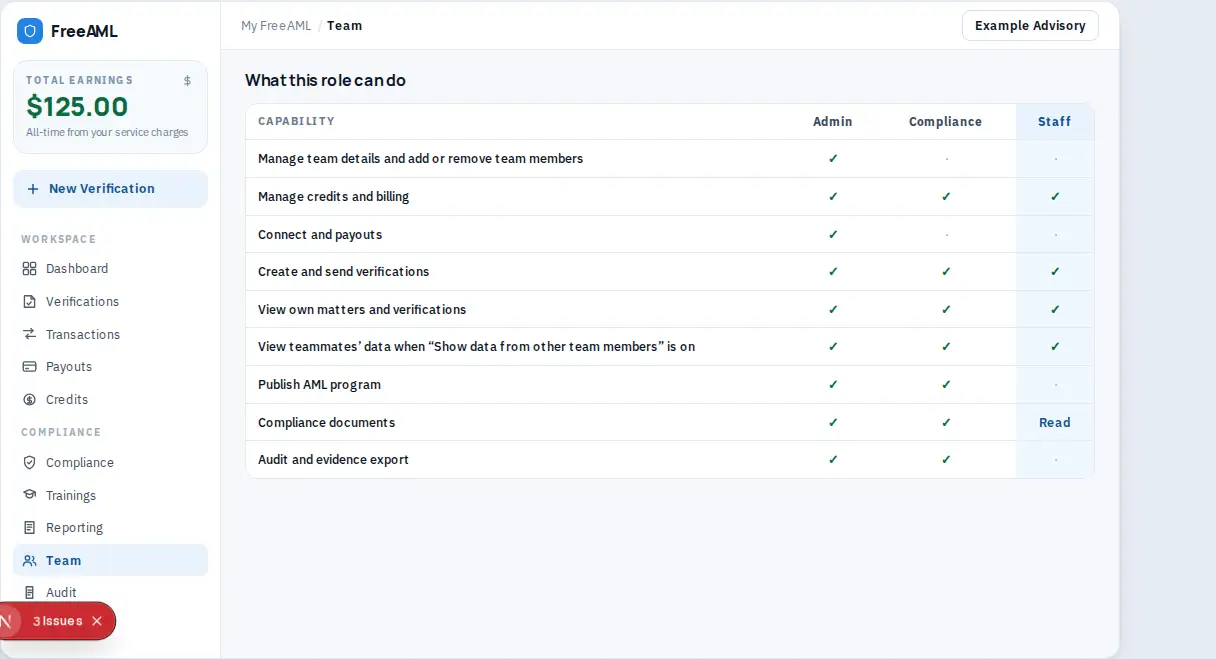Click Admin checkmark for Compliance documents
The width and height of the screenshot is (1216, 659).
[833, 423]
